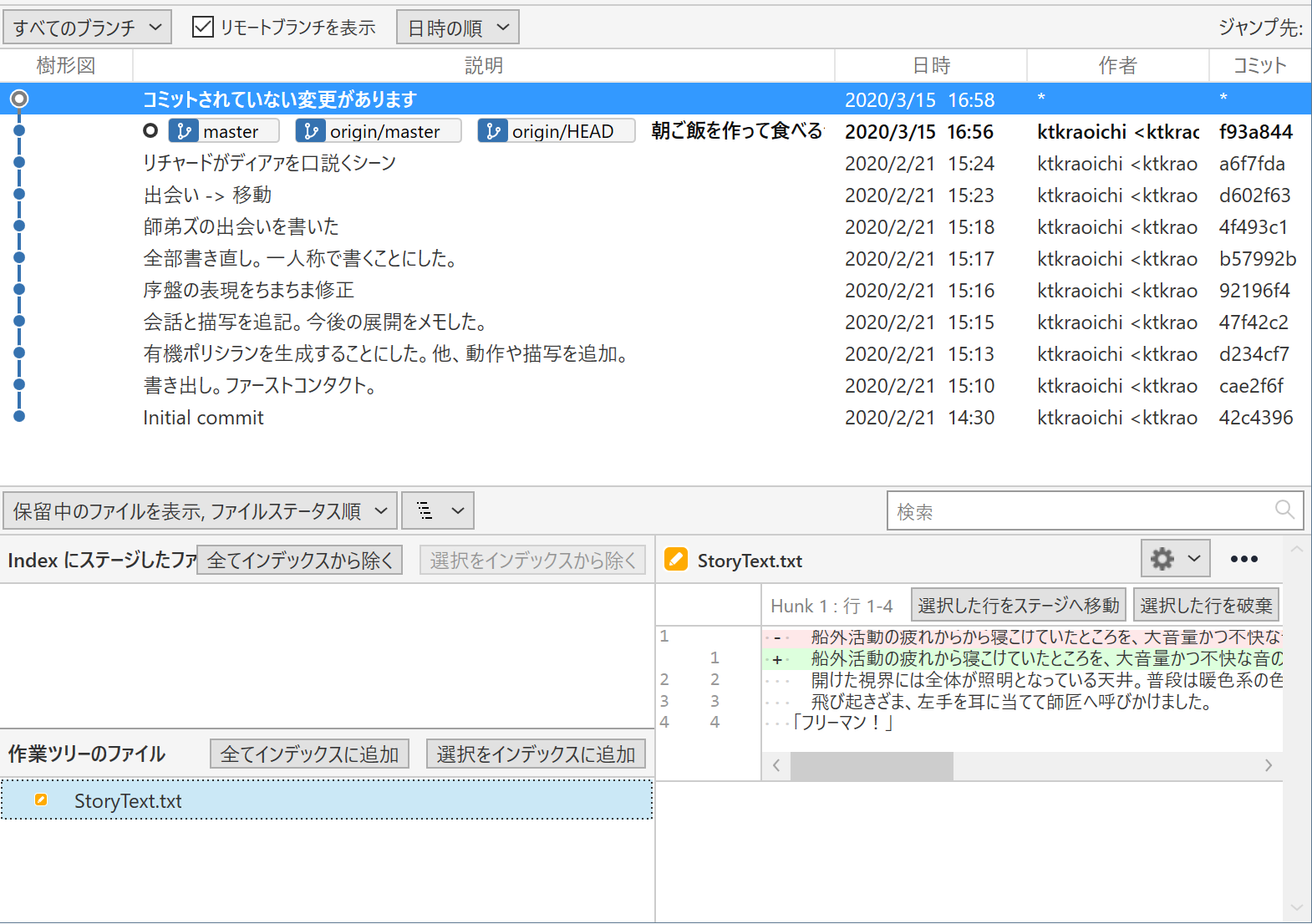Viewport: 1312px width, 924px height.
Task: Click 選択をインデックスに追加 button
Action: point(536,754)
